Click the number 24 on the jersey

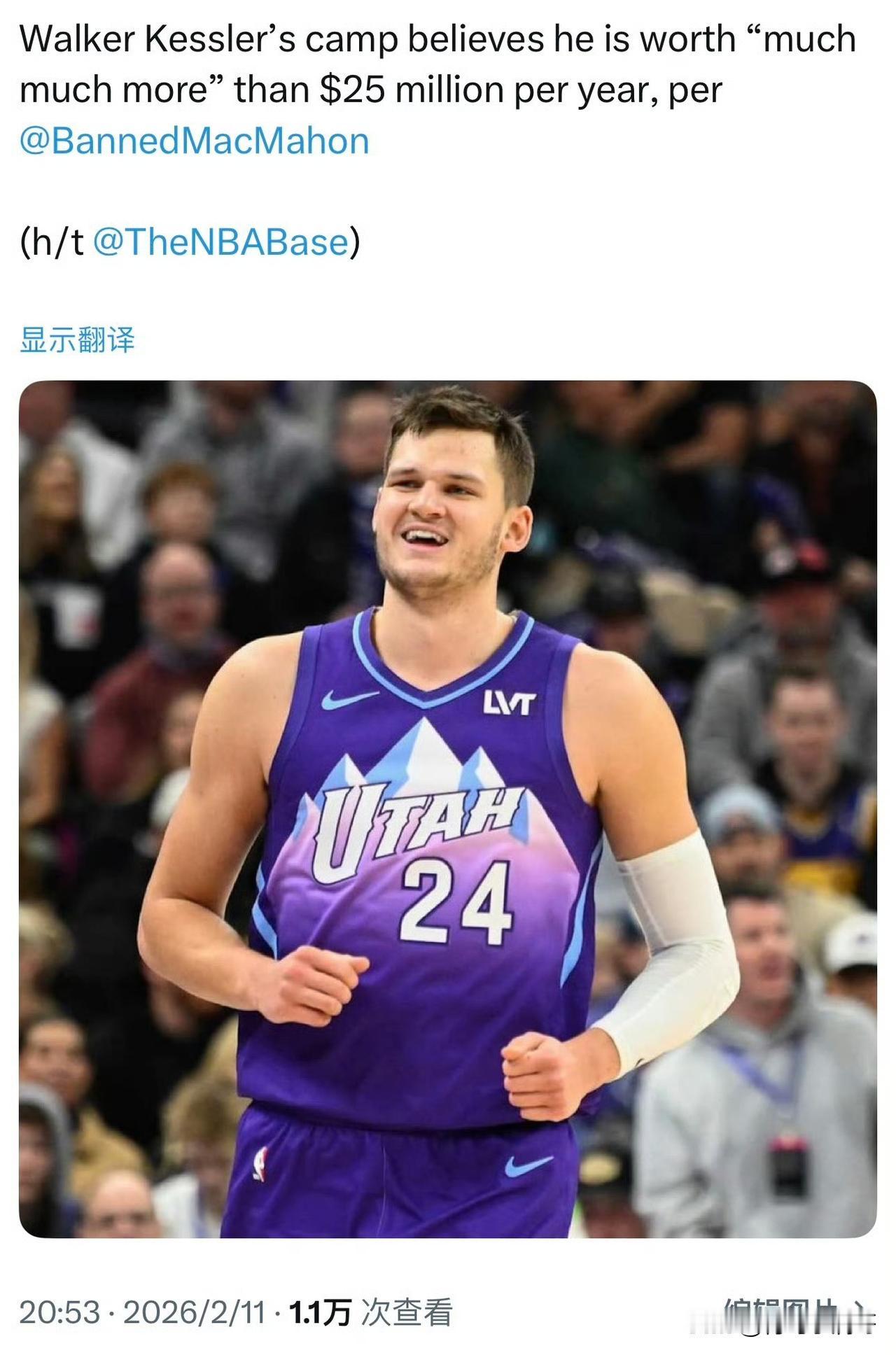[x=456, y=902]
